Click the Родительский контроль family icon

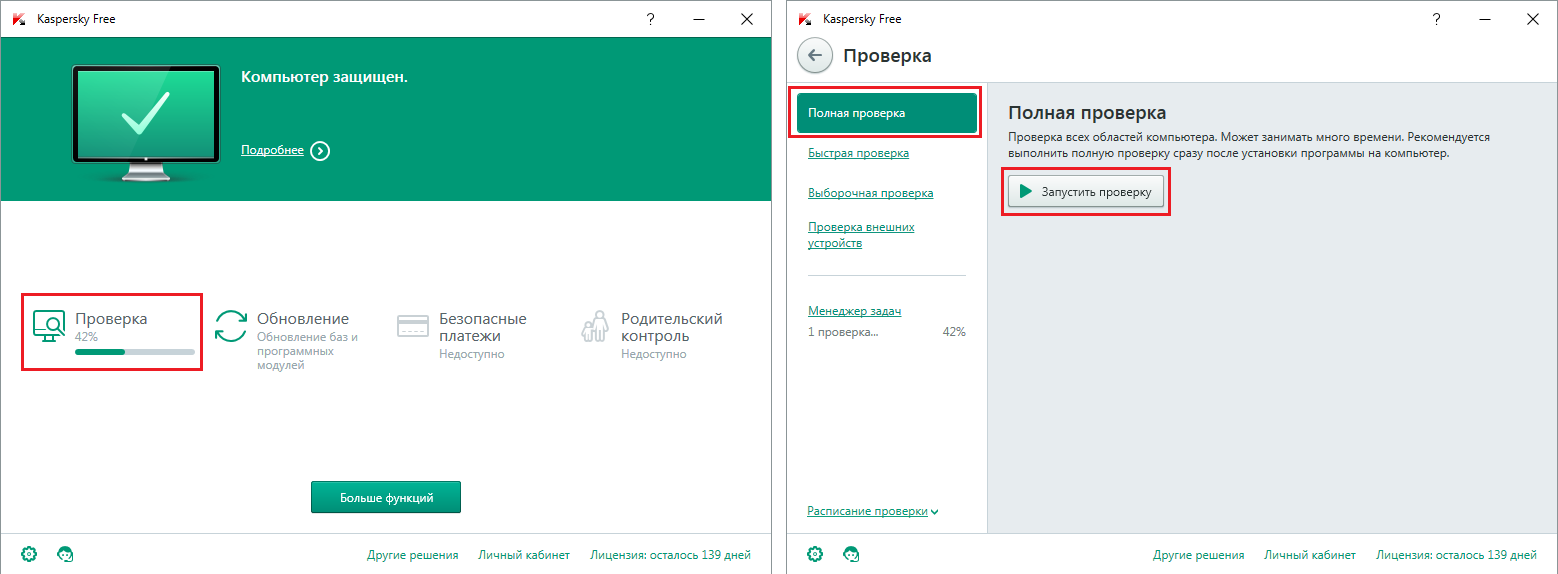click(x=595, y=326)
